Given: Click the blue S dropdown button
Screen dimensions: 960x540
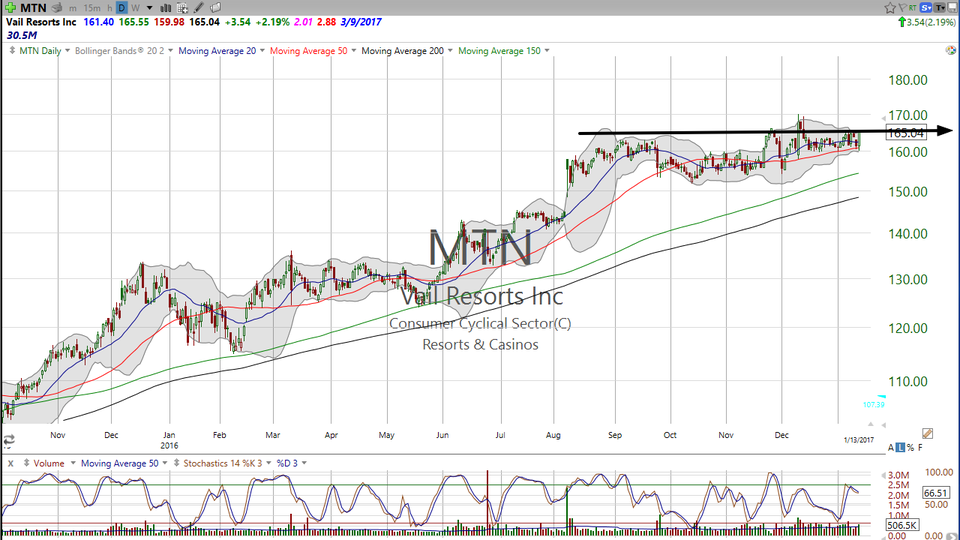Looking at the screenshot, I should (x=926, y=7).
